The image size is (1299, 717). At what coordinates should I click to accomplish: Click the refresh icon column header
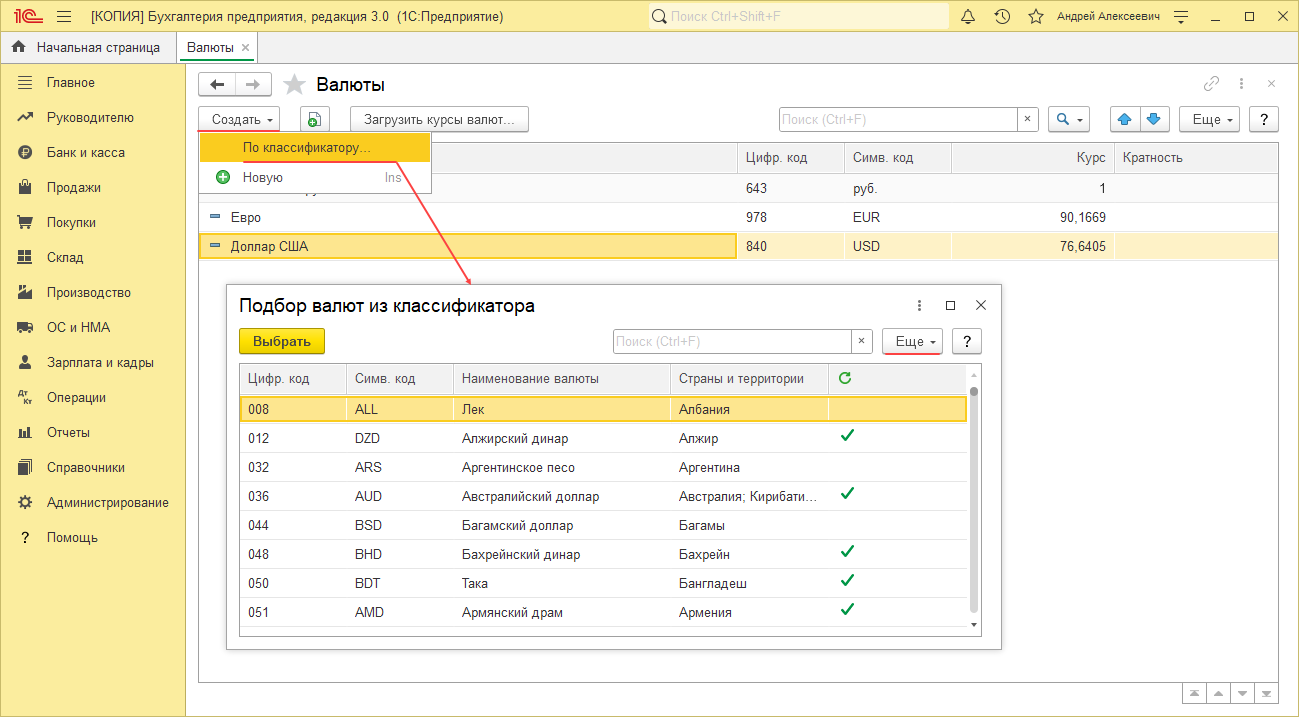coord(845,378)
